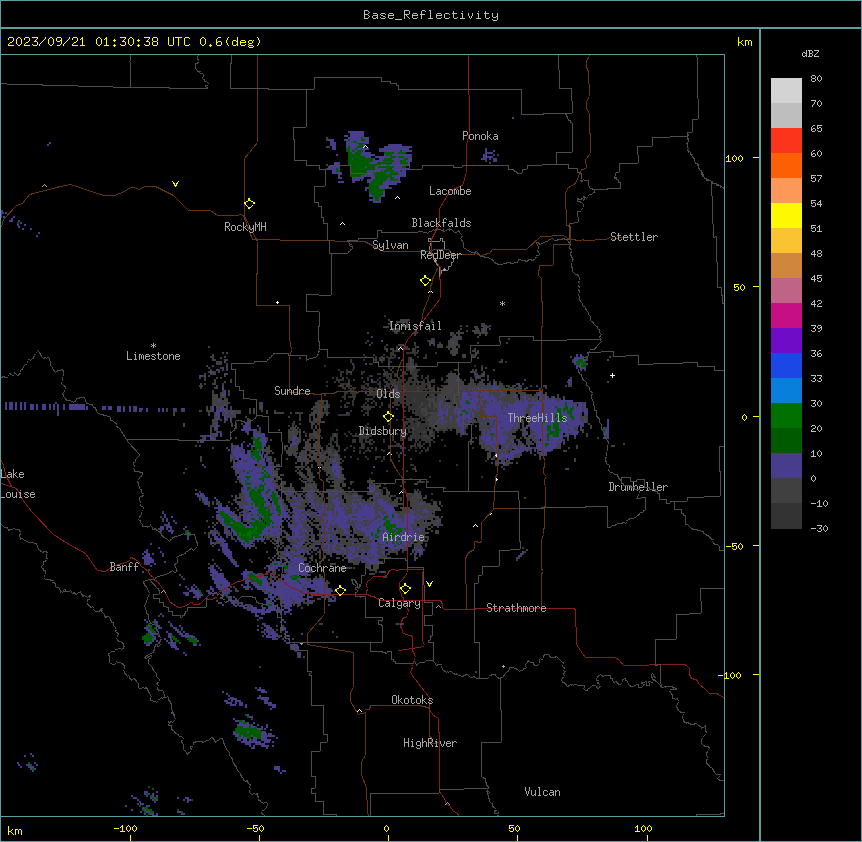The image size is (862, 842).
Task: Pick the red 60-65 dBZ legend swatch
Action: coord(786,140)
